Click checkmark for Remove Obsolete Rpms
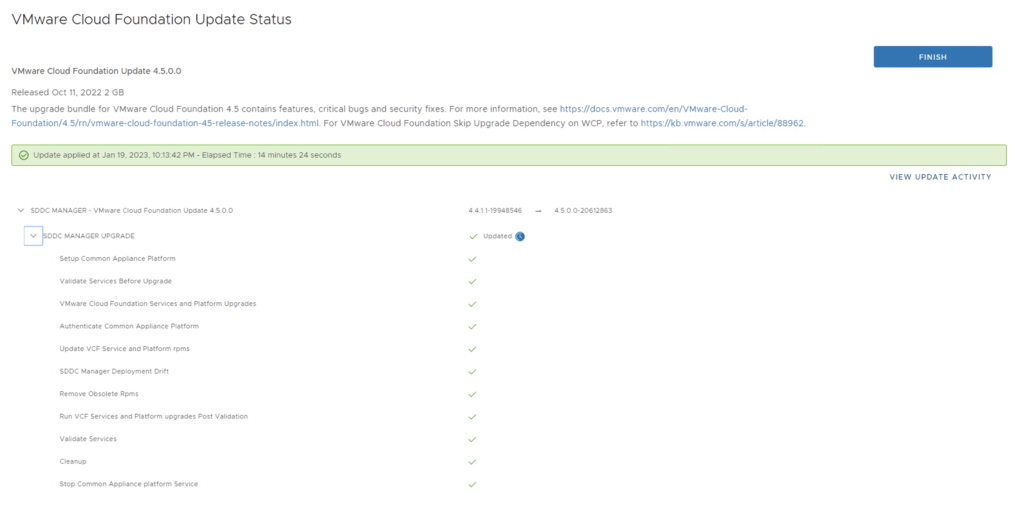 coord(472,394)
